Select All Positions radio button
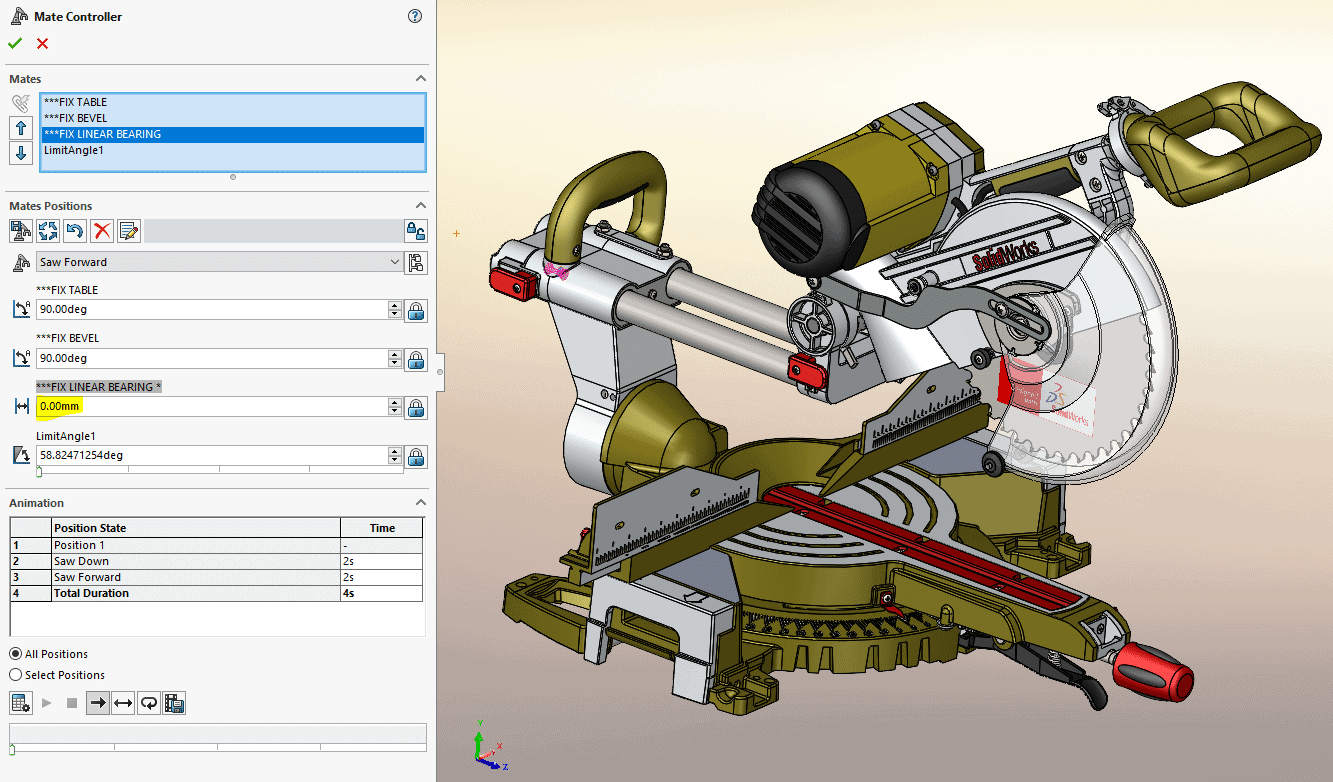The image size is (1333, 782). 15,654
